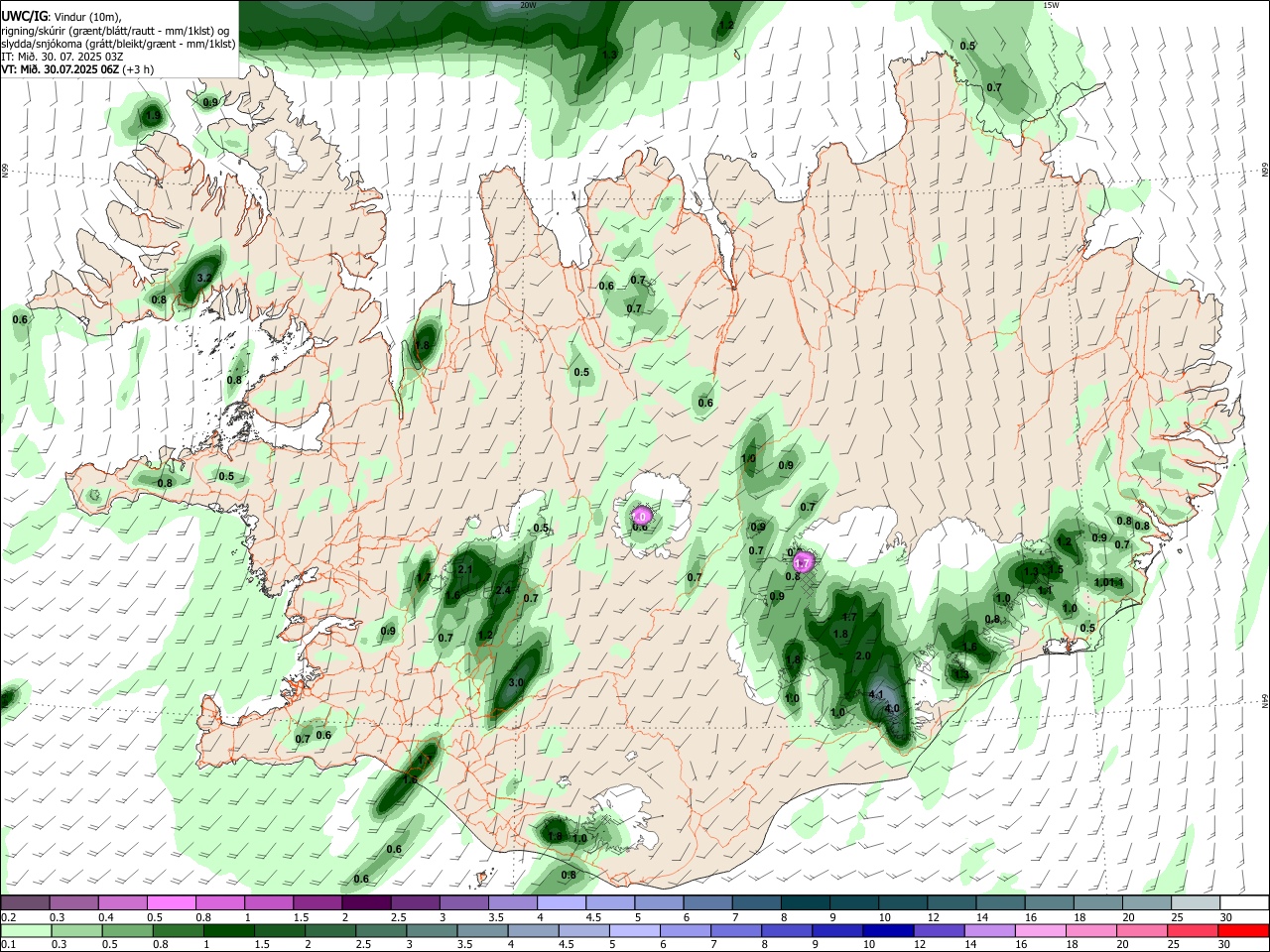Select bottom-row red swatch between 25 and 30
This screenshot has width=1270, height=952.
(x=1194, y=931)
